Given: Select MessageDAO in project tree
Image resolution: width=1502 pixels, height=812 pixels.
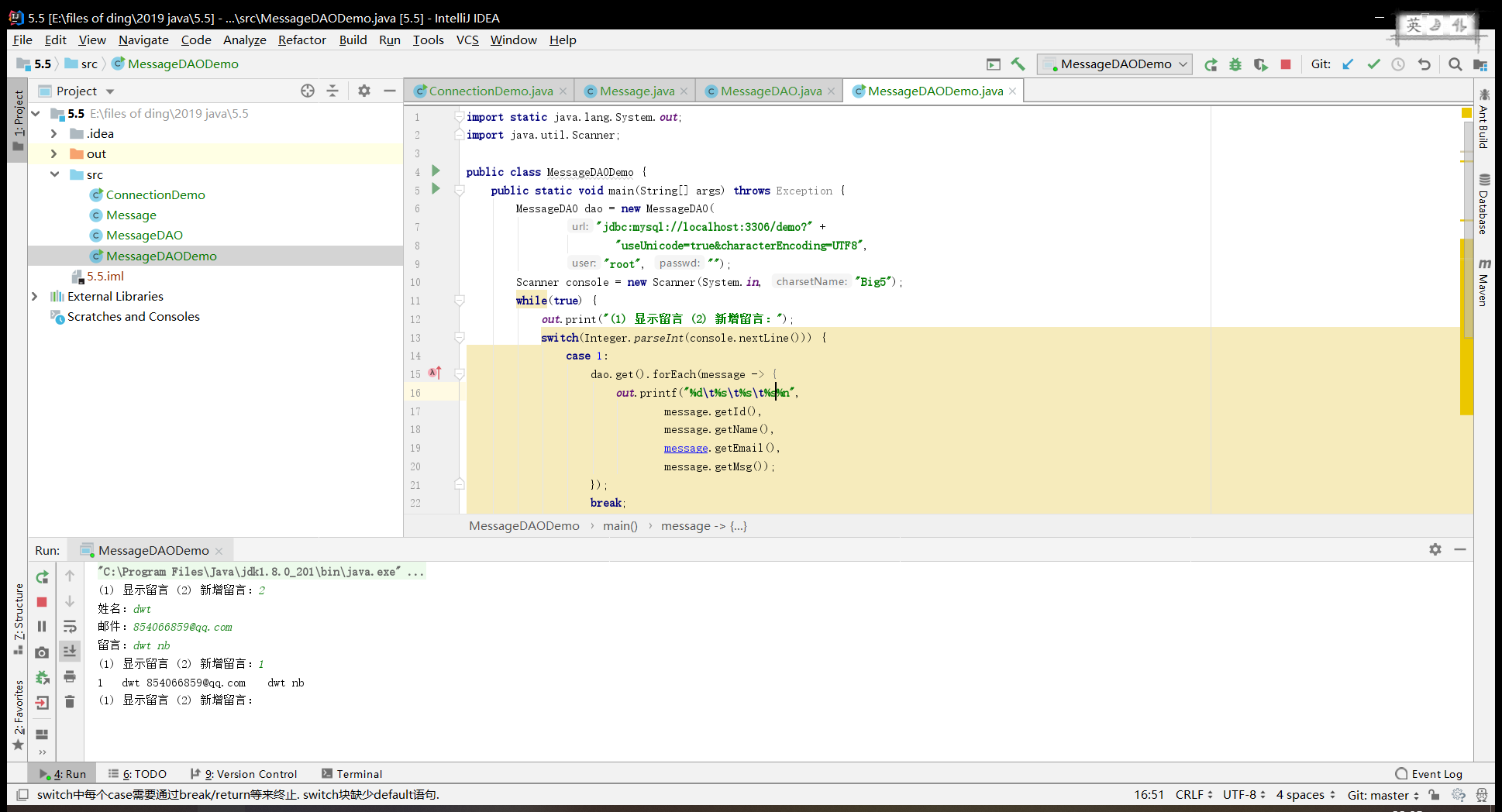Looking at the screenshot, I should 144,236.
